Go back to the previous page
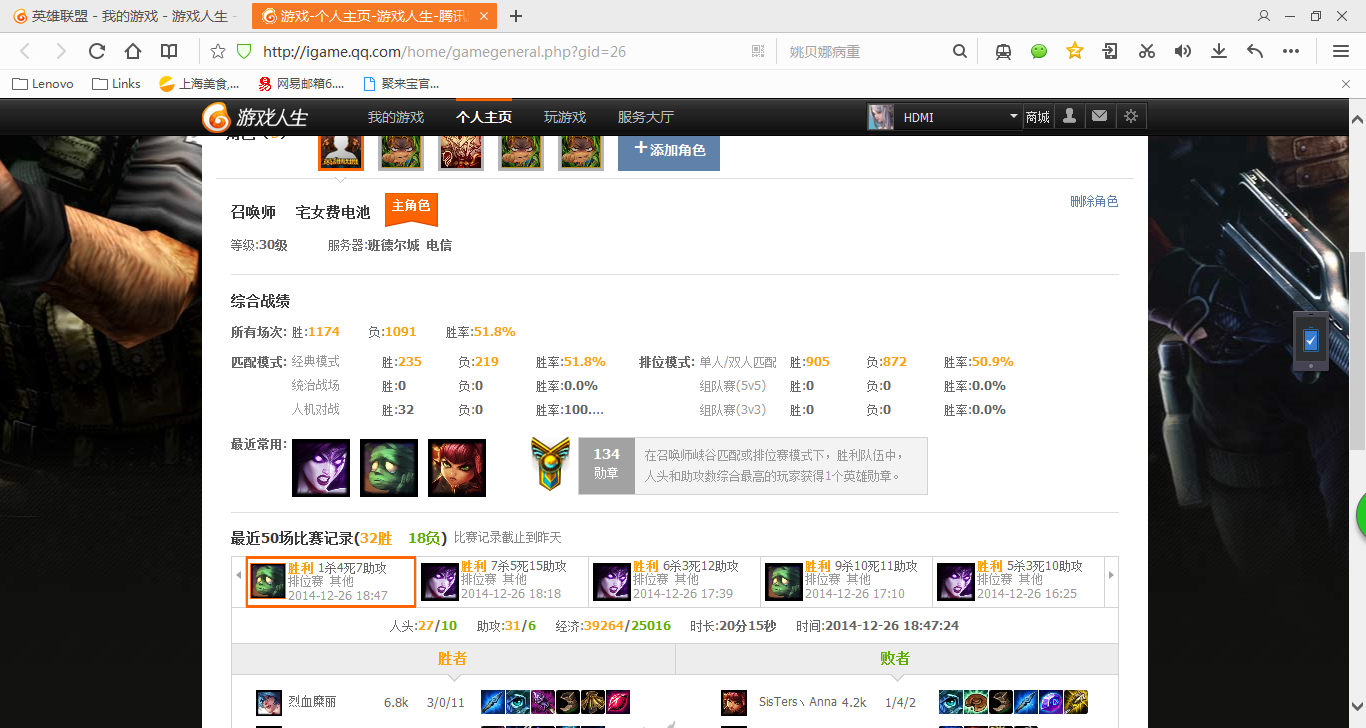This screenshot has width=1366, height=728. 26,51
